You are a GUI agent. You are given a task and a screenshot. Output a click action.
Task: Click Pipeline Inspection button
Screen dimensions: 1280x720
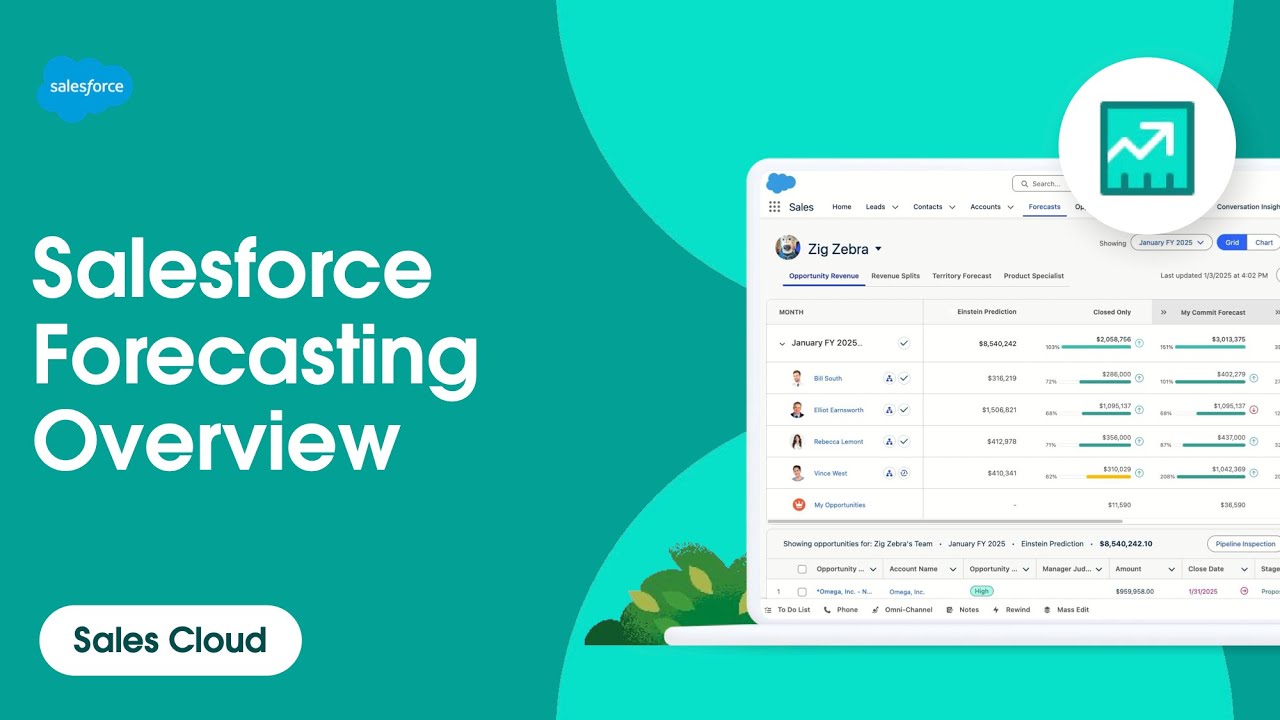(x=1245, y=544)
